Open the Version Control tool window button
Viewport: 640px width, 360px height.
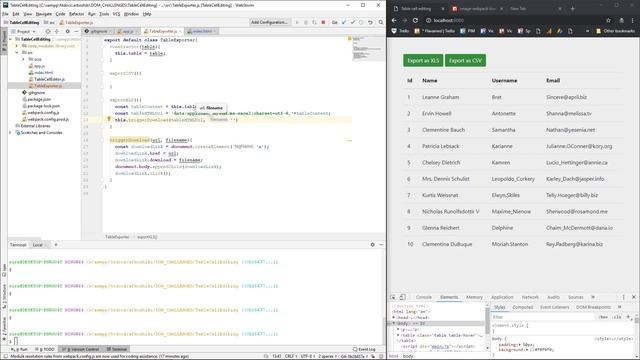pos(80,349)
